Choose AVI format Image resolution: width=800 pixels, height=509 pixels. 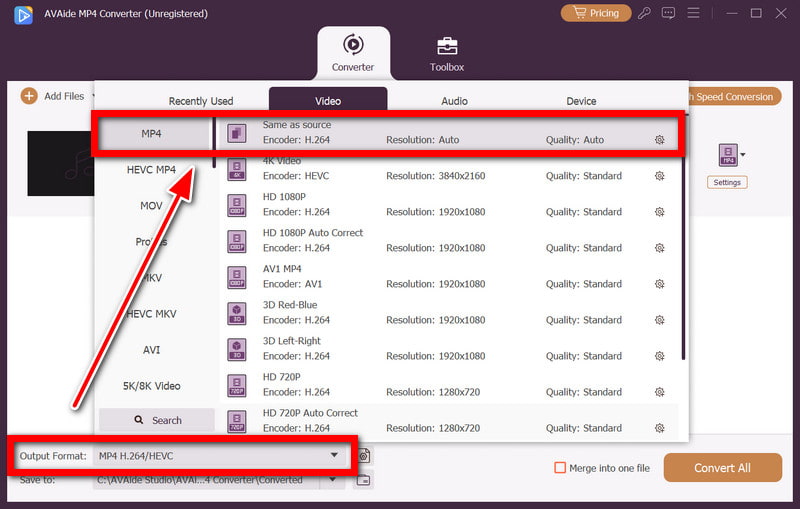152,350
